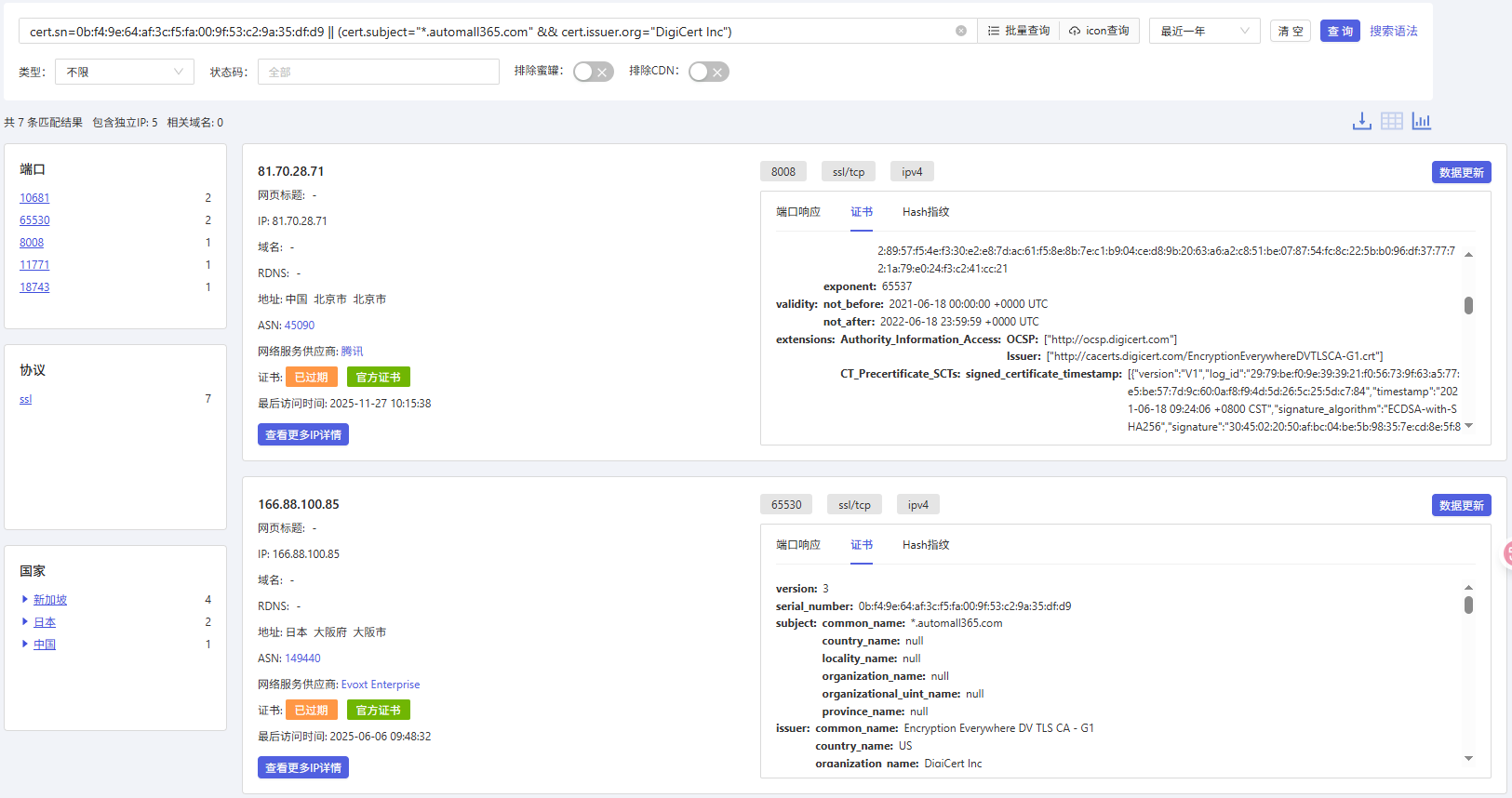Image resolution: width=1512 pixels, height=798 pixels.
Task: Click 数据更新 for 81.70.28.71
Action: coord(1461,172)
